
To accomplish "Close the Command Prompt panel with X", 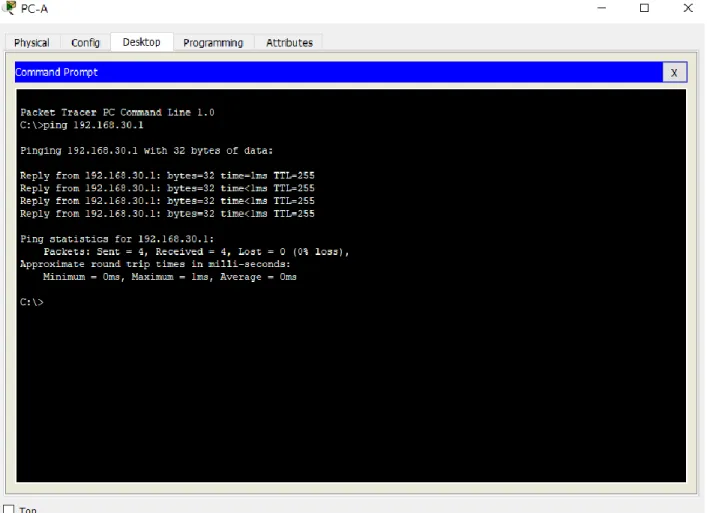I will tap(674, 73).
